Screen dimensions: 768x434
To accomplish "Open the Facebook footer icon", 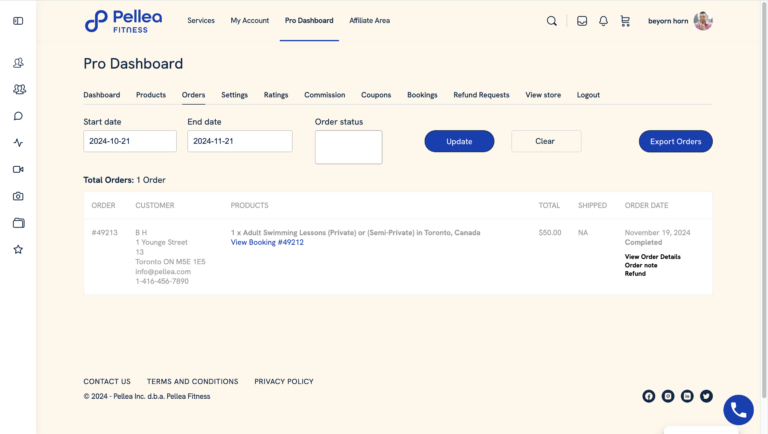I will click(648, 396).
